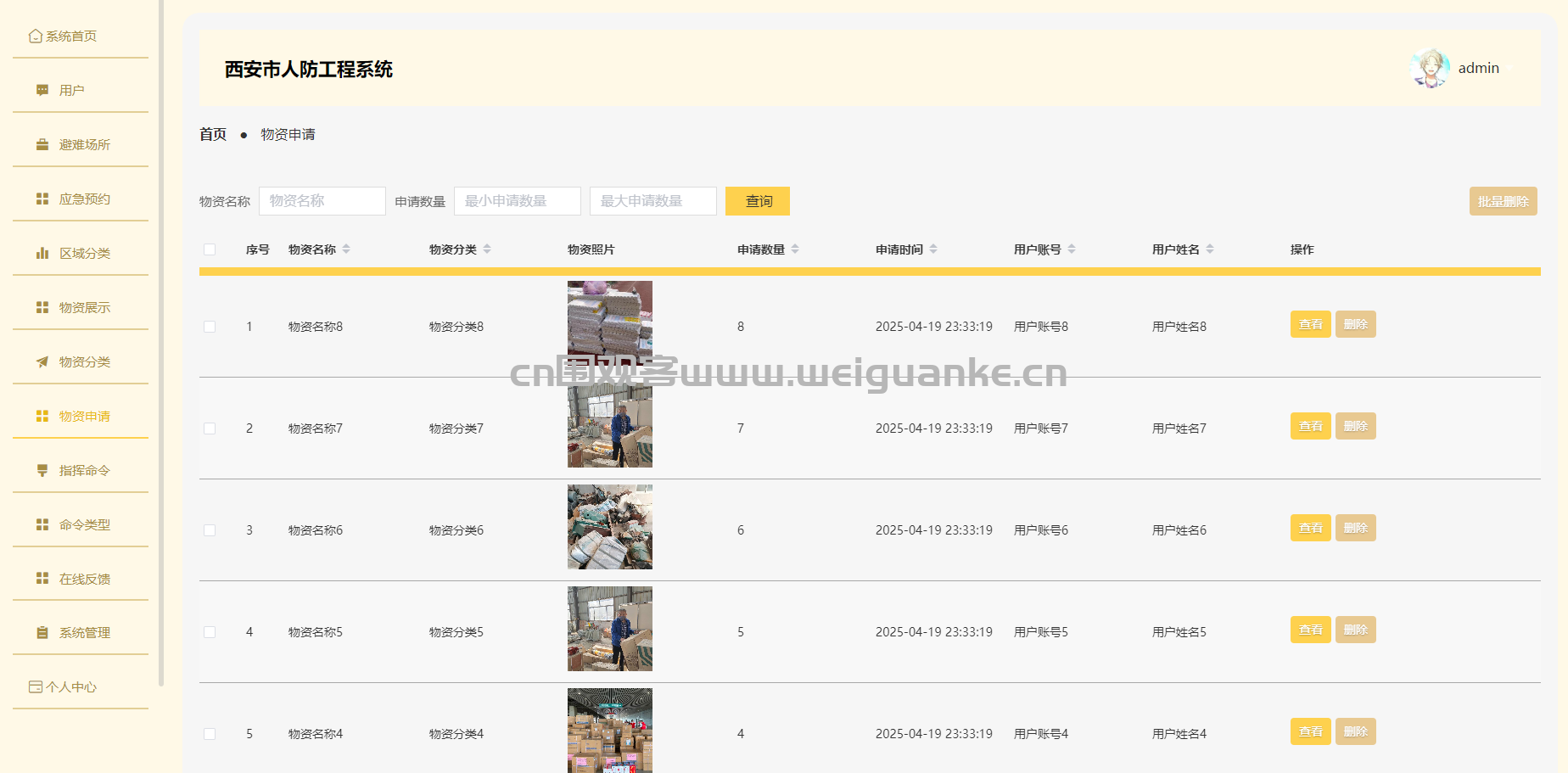Click the home icon beside 系统首页
1568x773 pixels.
35,36
